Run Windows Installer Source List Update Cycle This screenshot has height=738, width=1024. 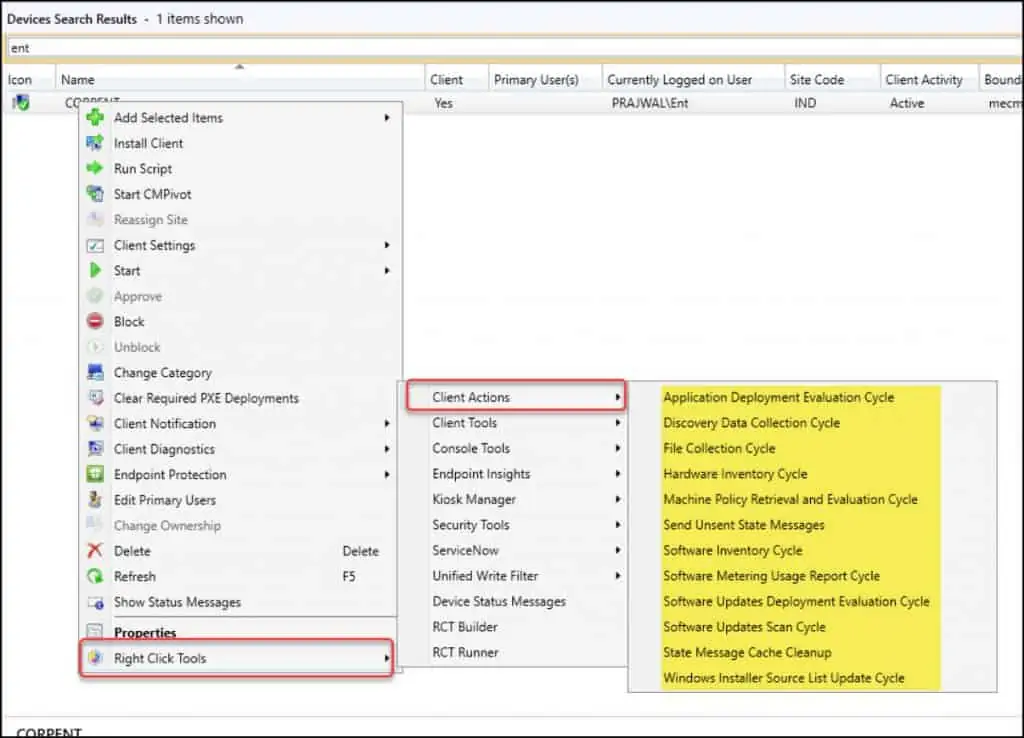(784, 678)
